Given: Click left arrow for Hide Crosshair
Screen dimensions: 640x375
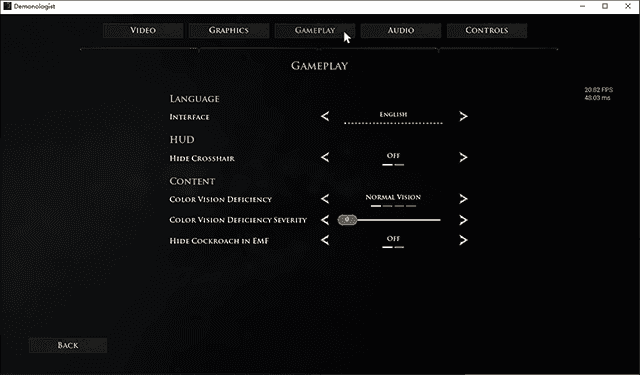Looking at the screenshot, I should coord(325,157).
